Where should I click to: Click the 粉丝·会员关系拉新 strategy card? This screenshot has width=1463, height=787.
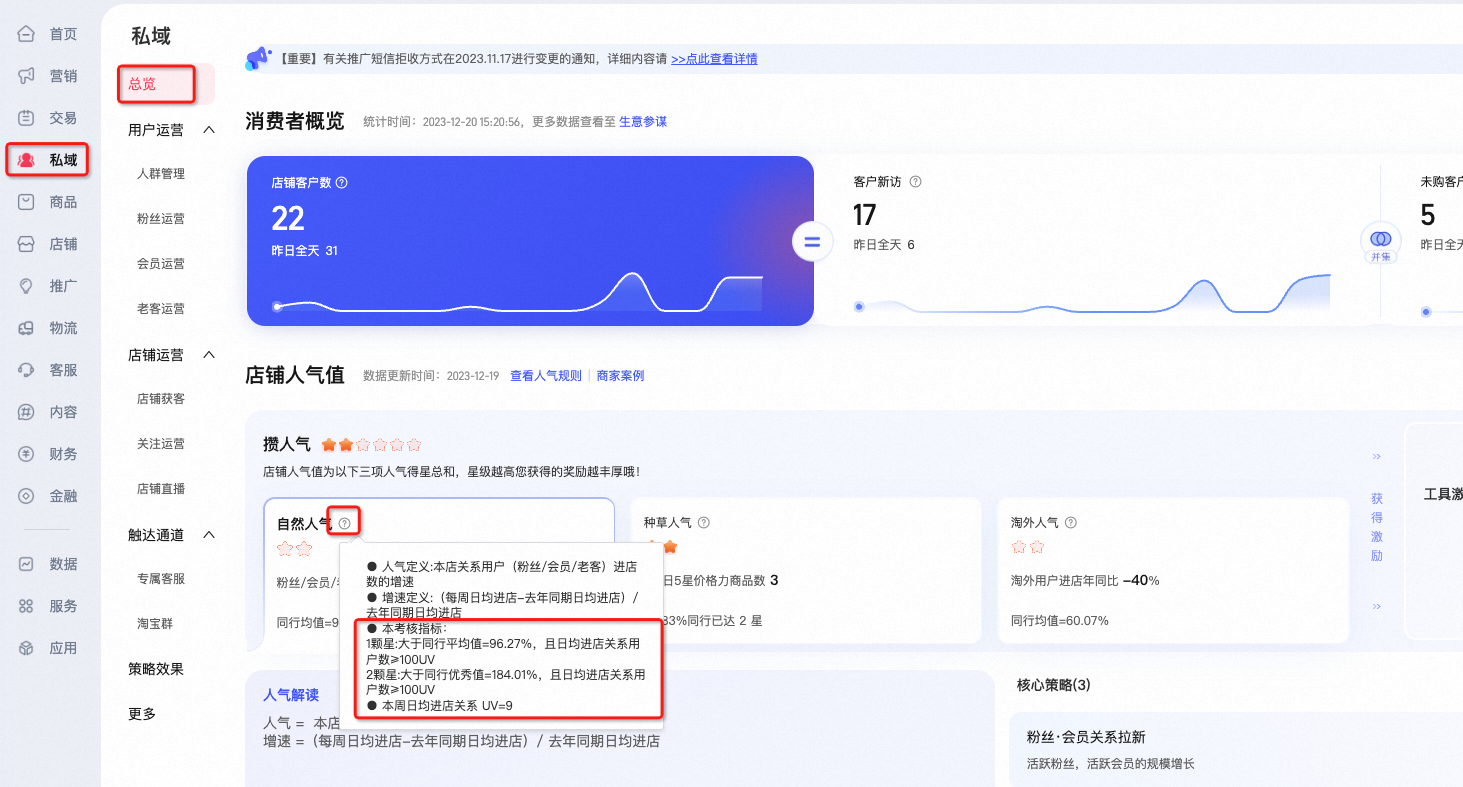(x=1236, y=750)
